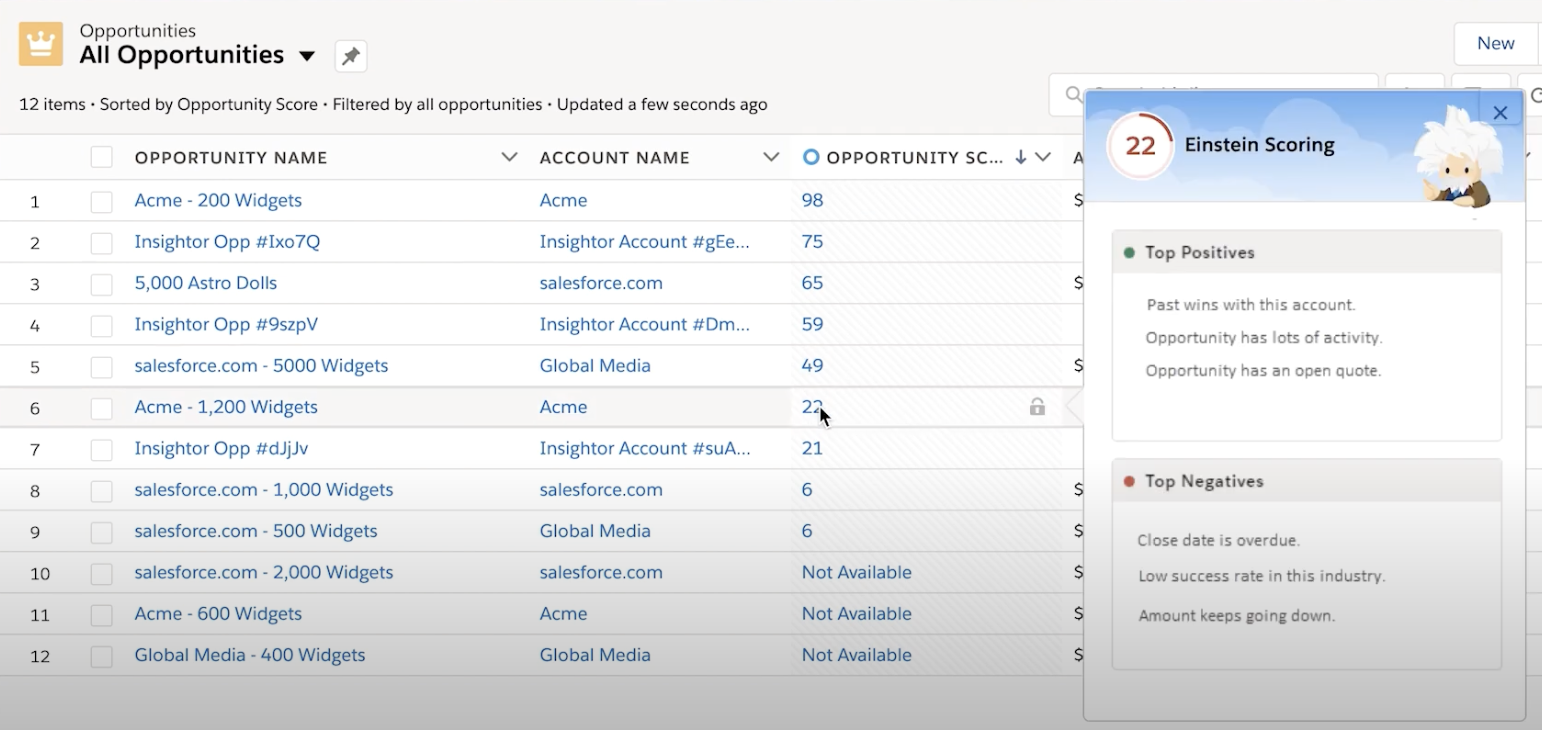
Task: Select all rows with header checkbox
Action: click(102, 157)
